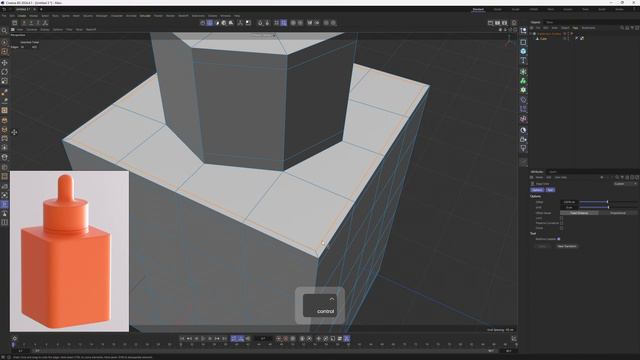Collapse the Subdivision Surface tree expander
The width and height of the screenshot is (640, 360).
pyautogui.click(x=531, y=34)
